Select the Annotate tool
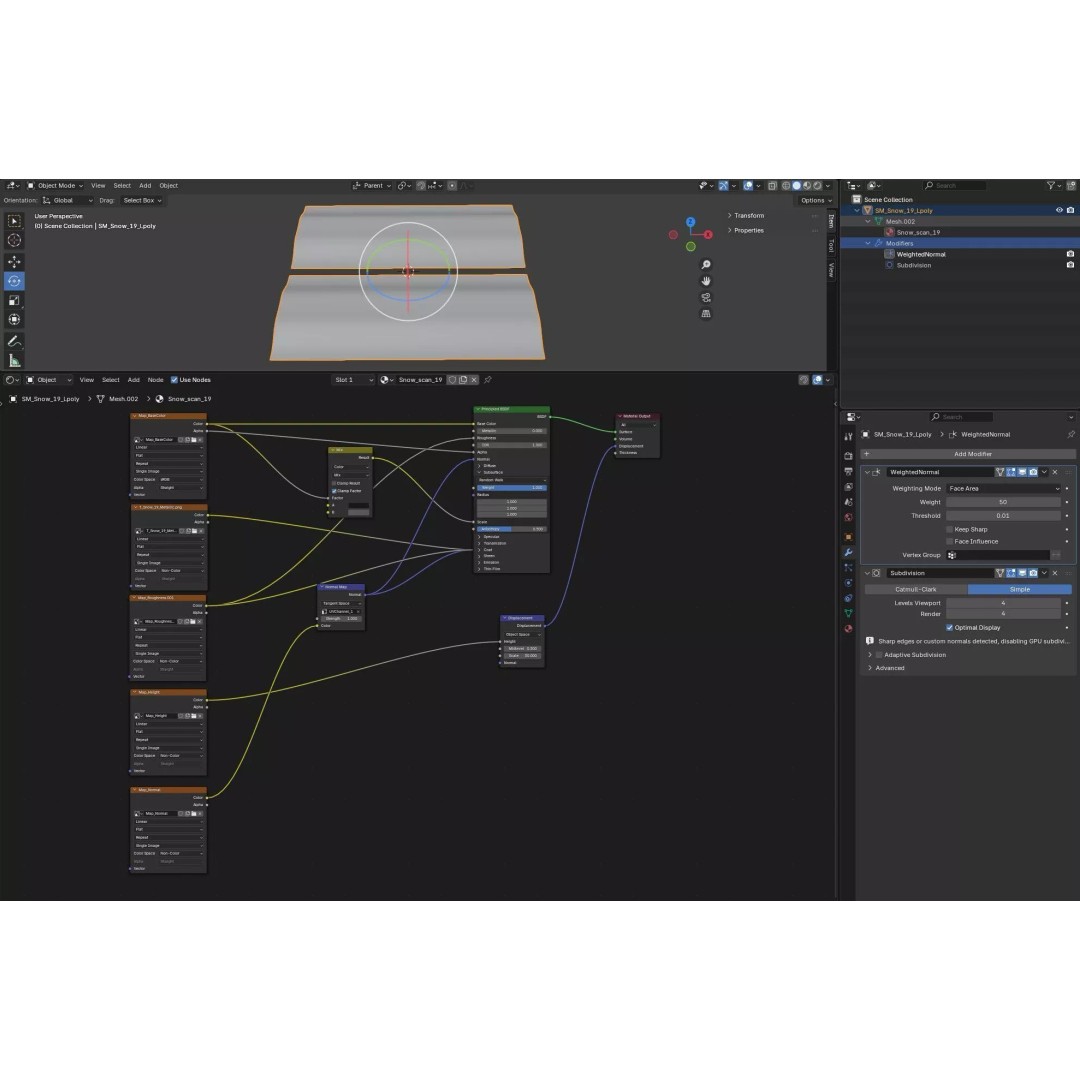This screenshot has height=1080, width=1080. pos(14,341)
